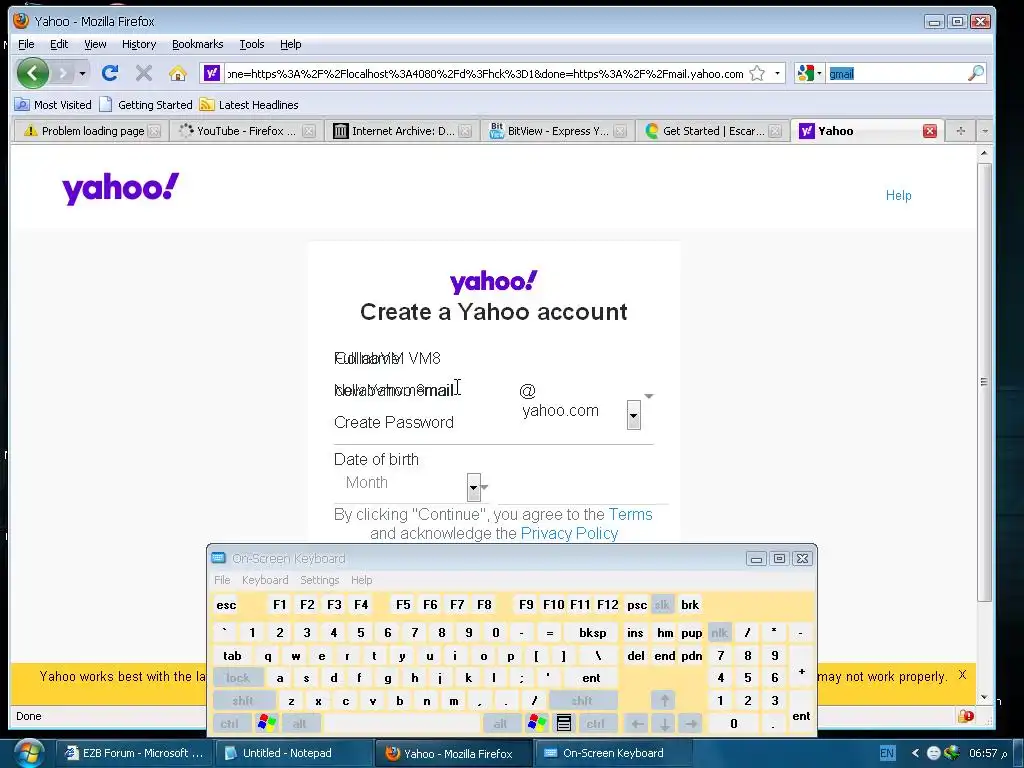1024x768 pixels.
Task: Open the Tools menu in Firefox
Action: 251,44
